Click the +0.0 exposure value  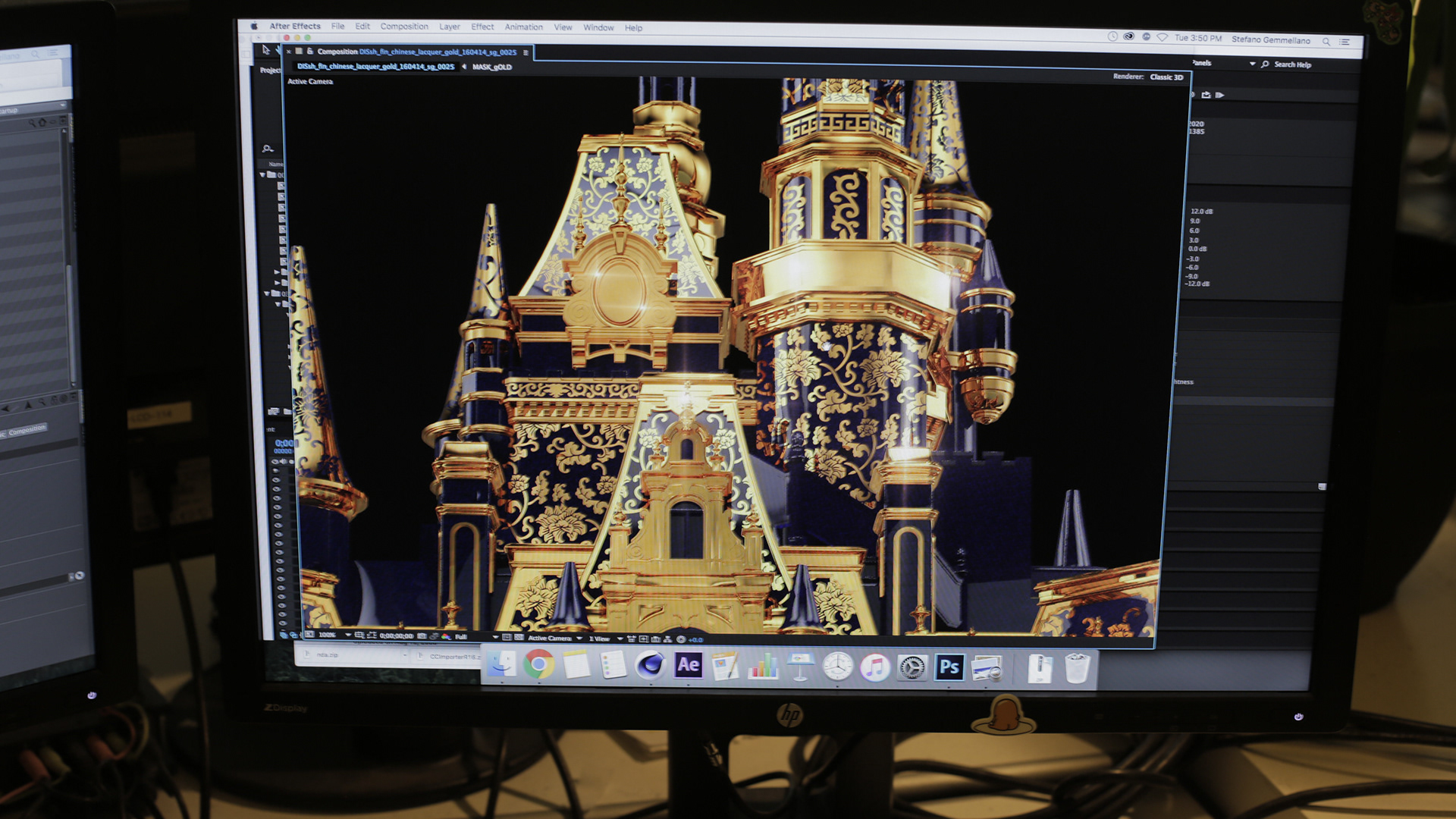(x=695, y=640)
